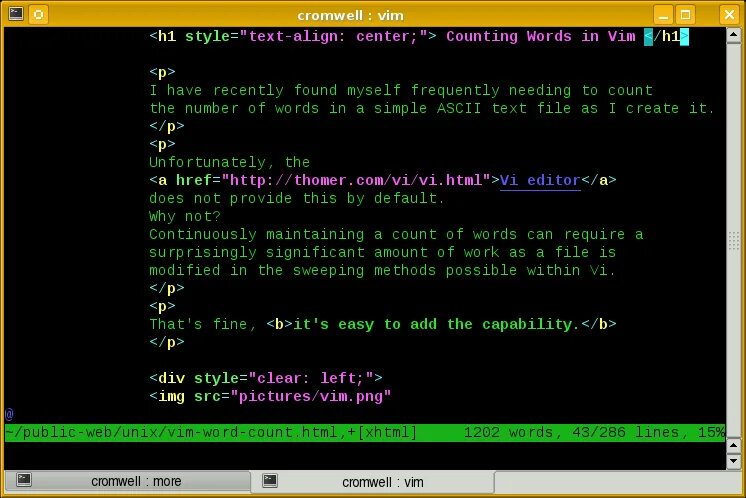Screen dimensions: 746x498
Task: Click the terminal window menu icon in title bar
Action: [x=16, y=14]
